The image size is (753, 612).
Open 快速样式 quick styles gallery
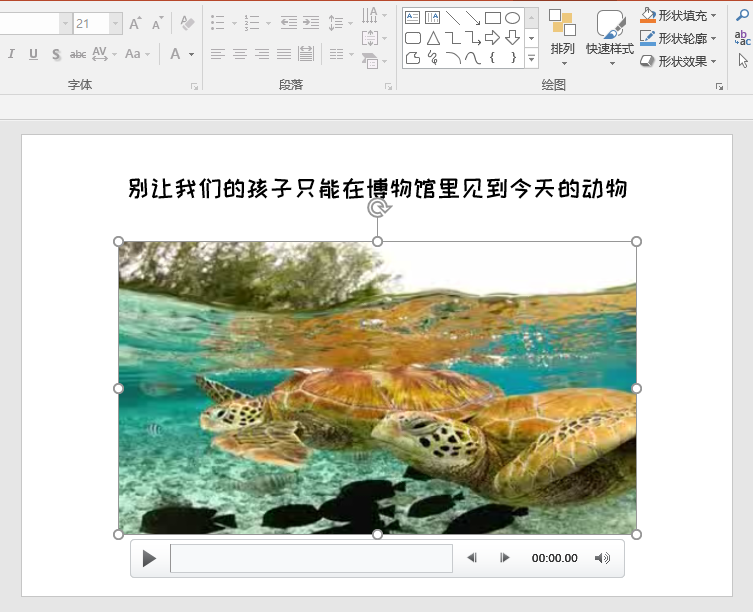[x=610, y=37]
